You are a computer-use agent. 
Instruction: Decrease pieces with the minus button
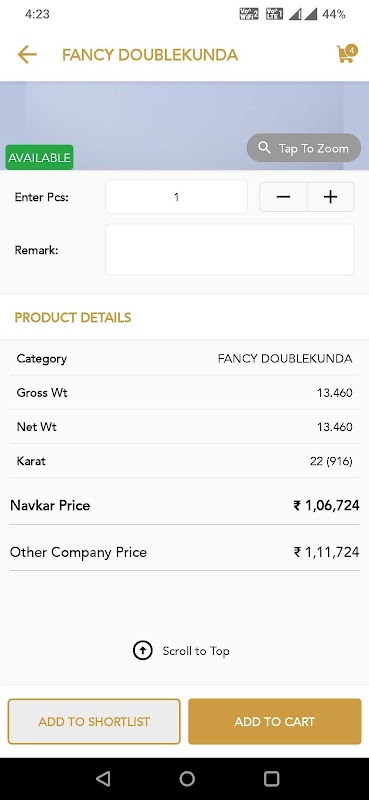click(283, 196)
